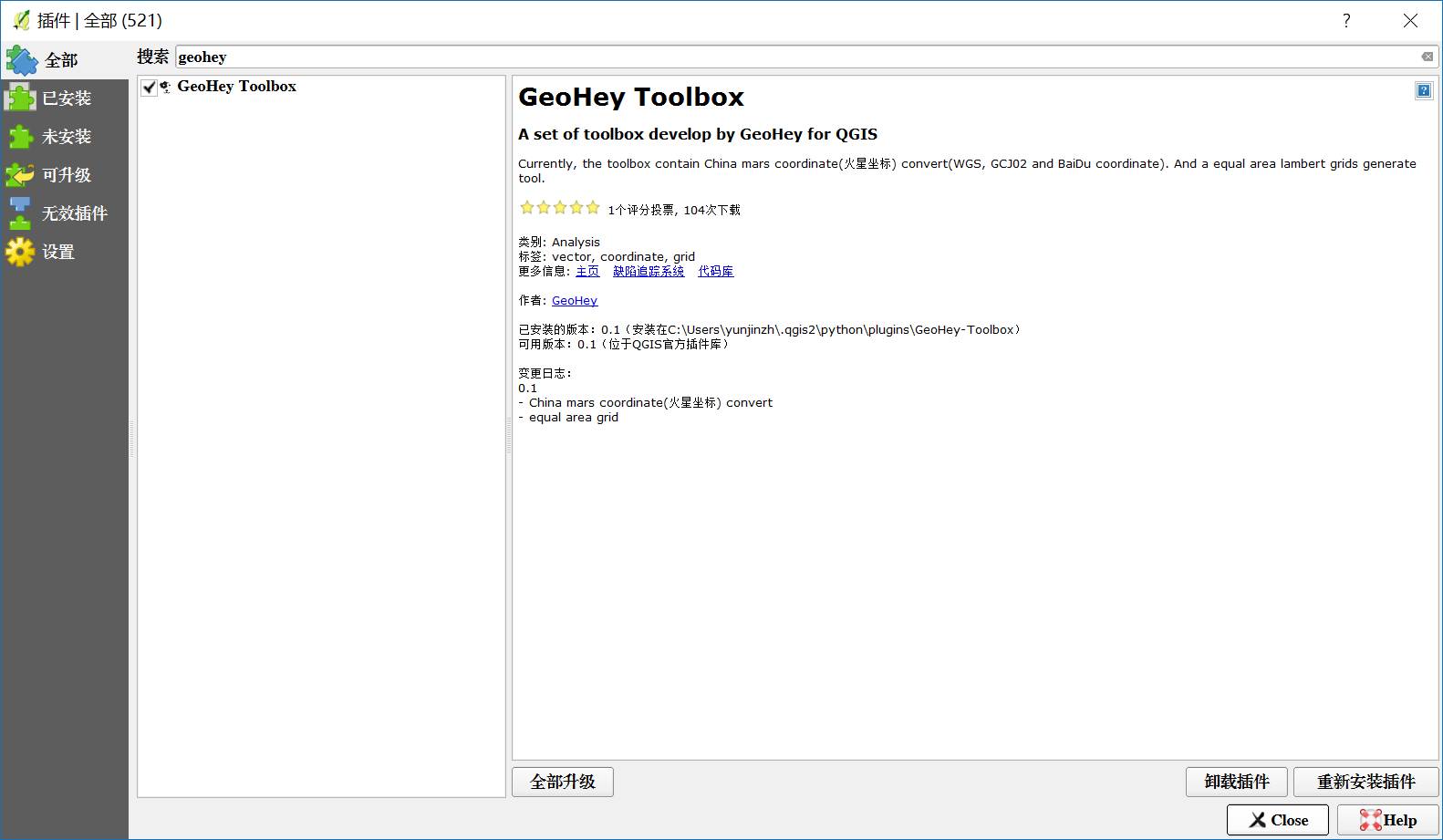This screenshot has width=1443, height=840.
Task: Click the changelog entry equal area grid
Action: click(568, 417)
